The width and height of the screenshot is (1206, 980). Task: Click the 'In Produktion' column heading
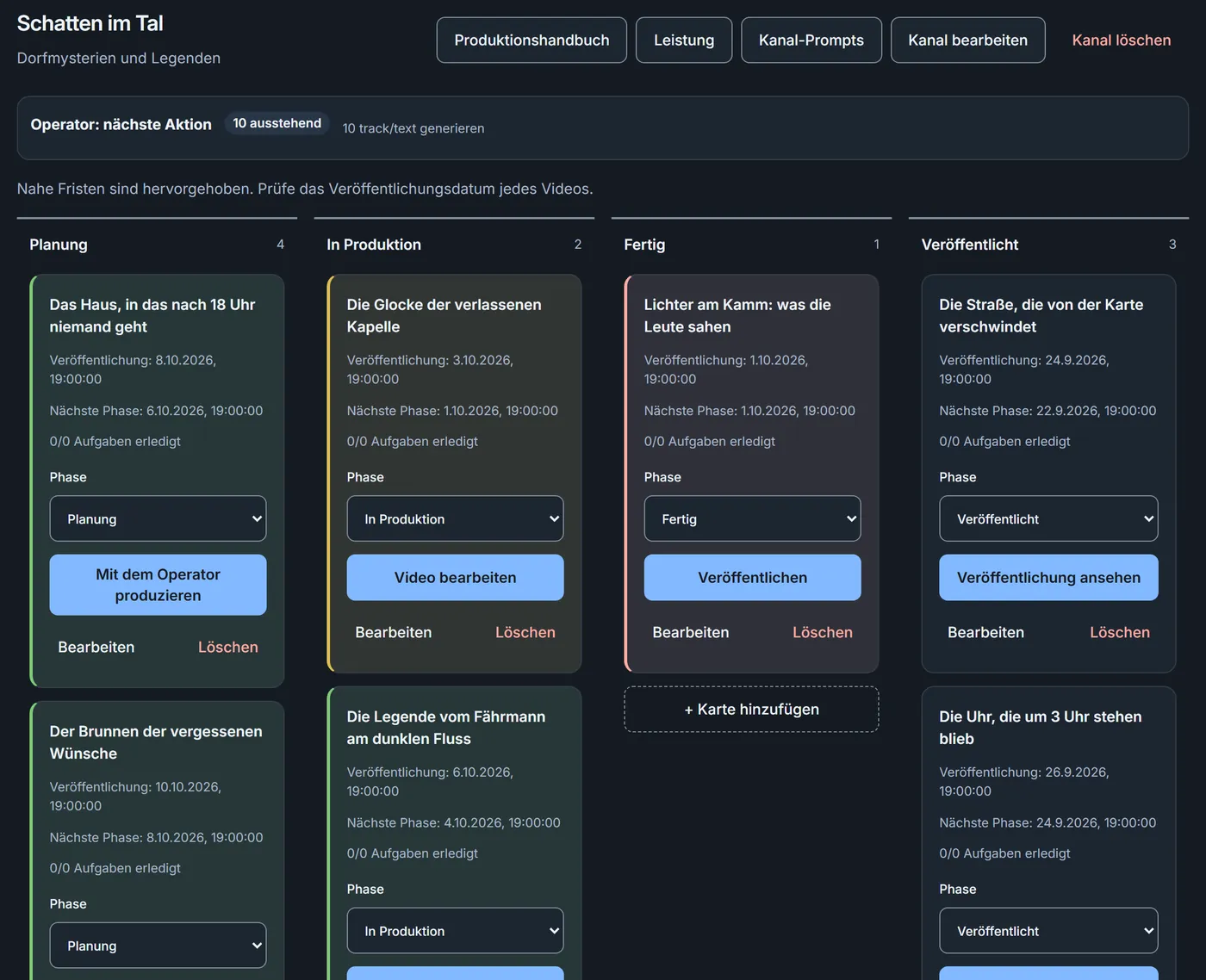pyautogui.click(x=374, y=245)
